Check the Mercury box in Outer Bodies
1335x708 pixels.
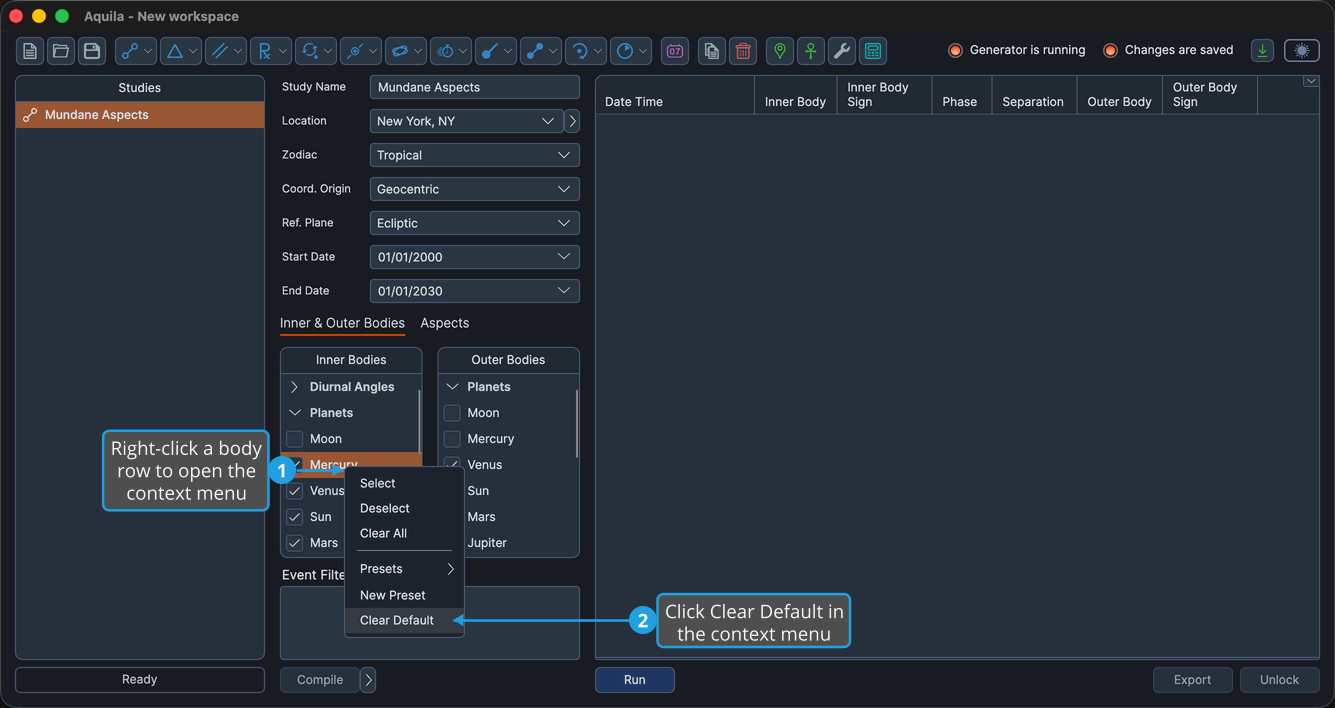point(452,439)
